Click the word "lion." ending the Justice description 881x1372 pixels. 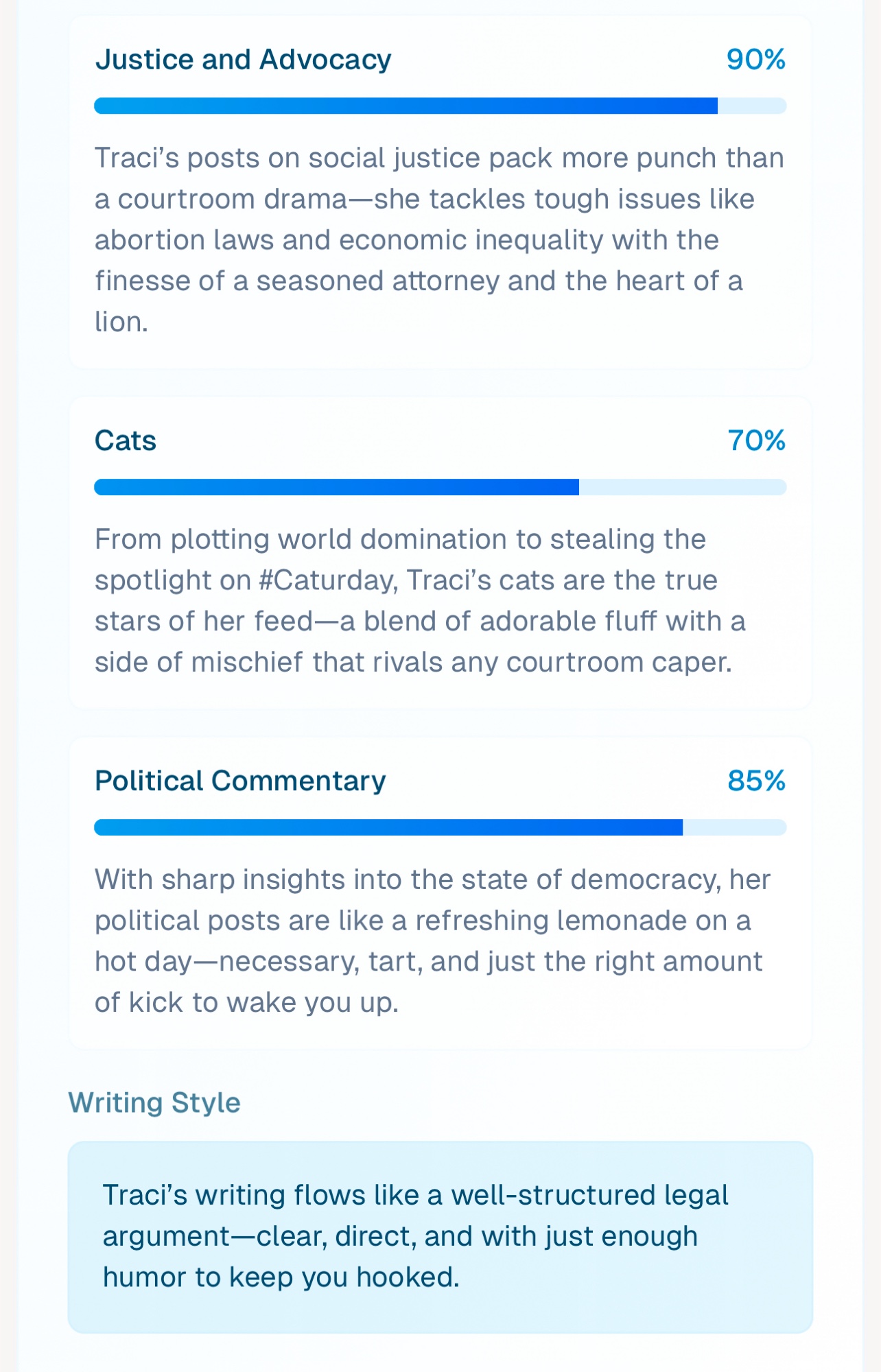(121, 322)
